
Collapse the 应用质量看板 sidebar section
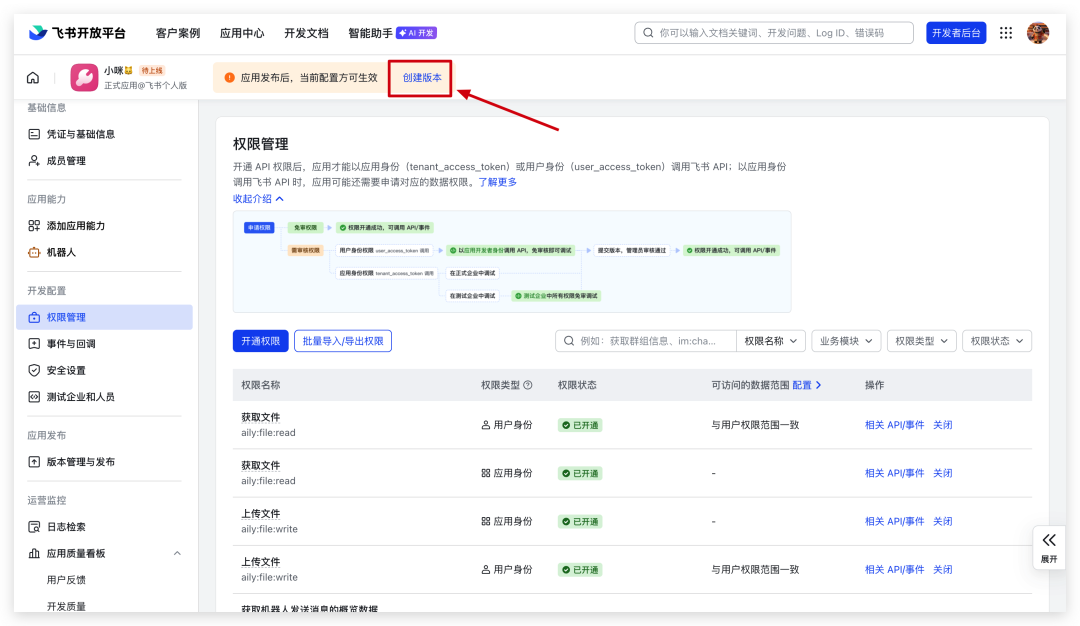click(x=177, y=553)
